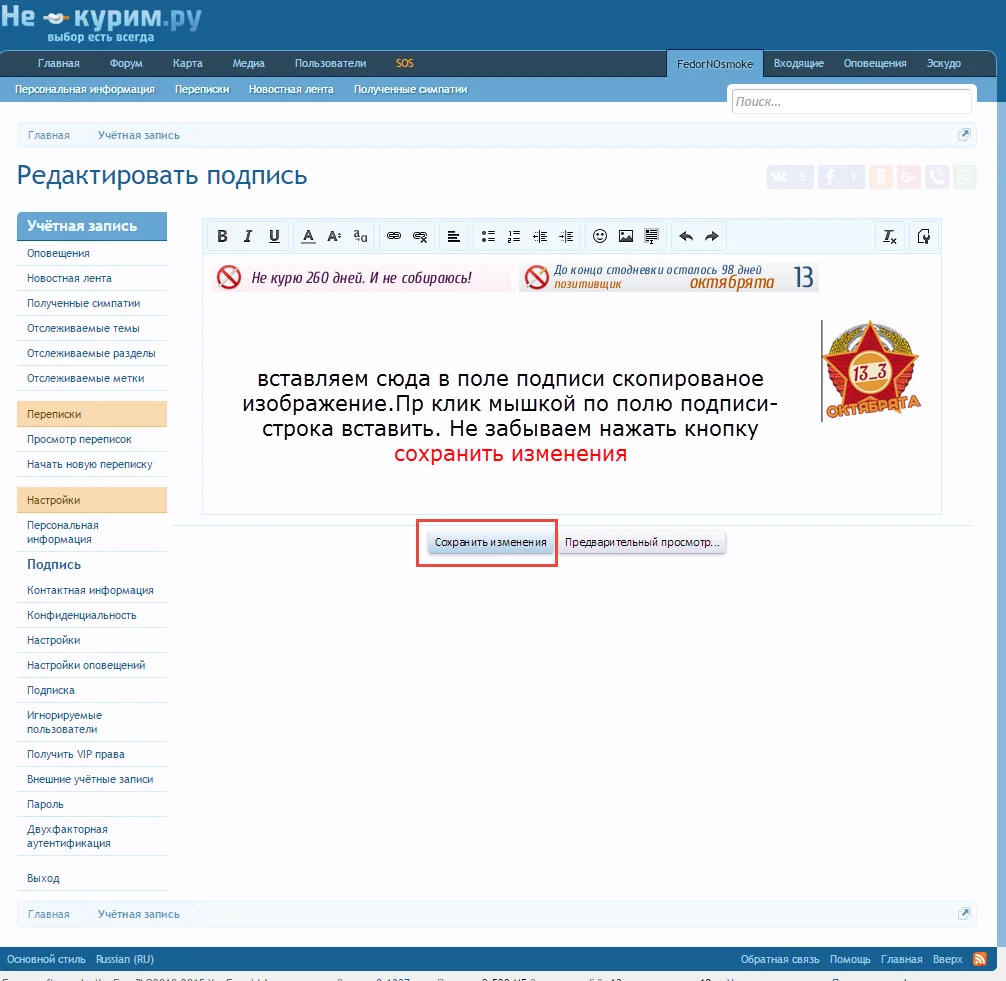Open Конфиденциальность in the sidebar
Image resolution: width=1006 pixels, height=981 pixels.
(x=81, y=615)
